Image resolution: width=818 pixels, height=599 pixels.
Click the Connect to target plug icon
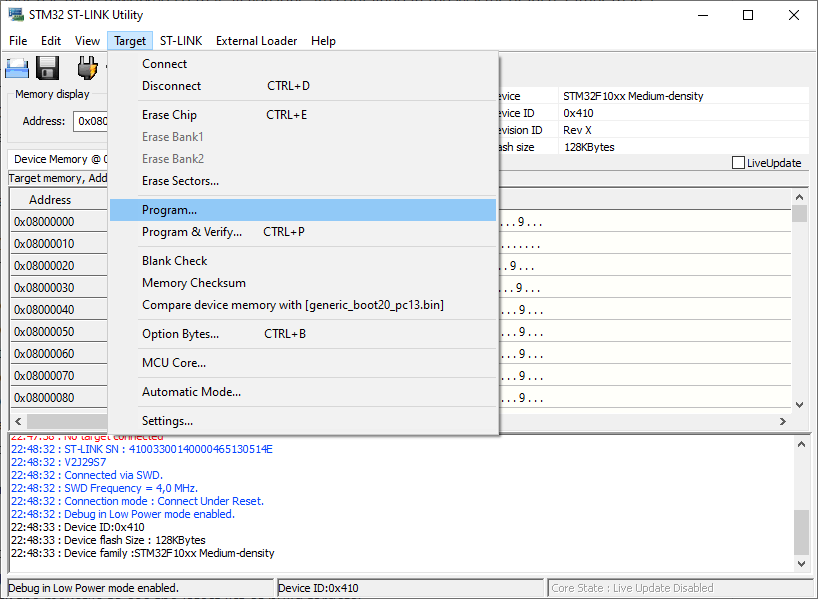click(87, 68)
